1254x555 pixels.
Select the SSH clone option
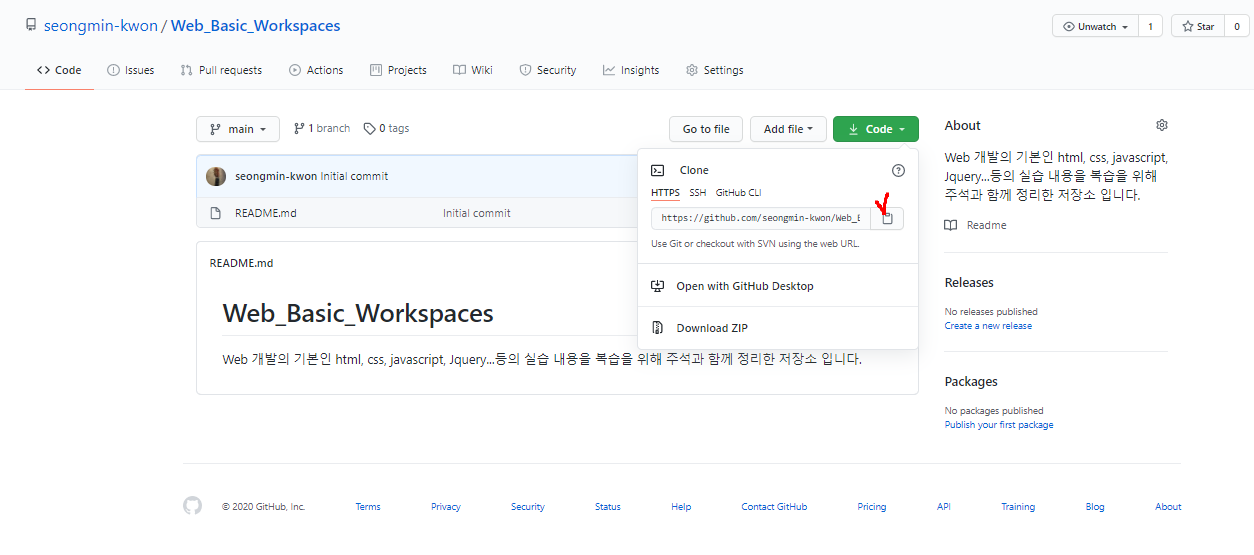point(697,193)
